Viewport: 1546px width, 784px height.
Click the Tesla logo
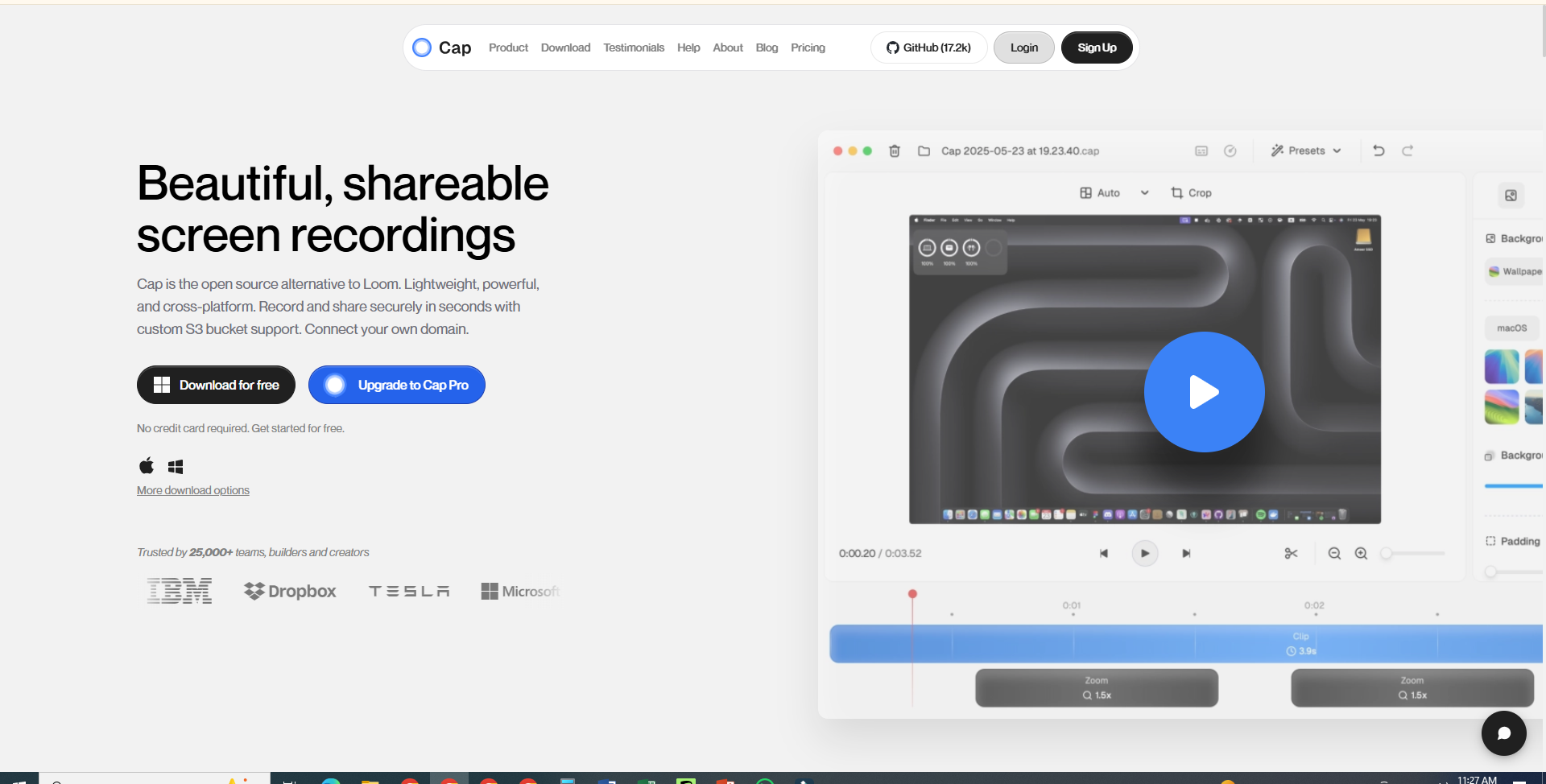pyautogui.click(x=409, y=591)
